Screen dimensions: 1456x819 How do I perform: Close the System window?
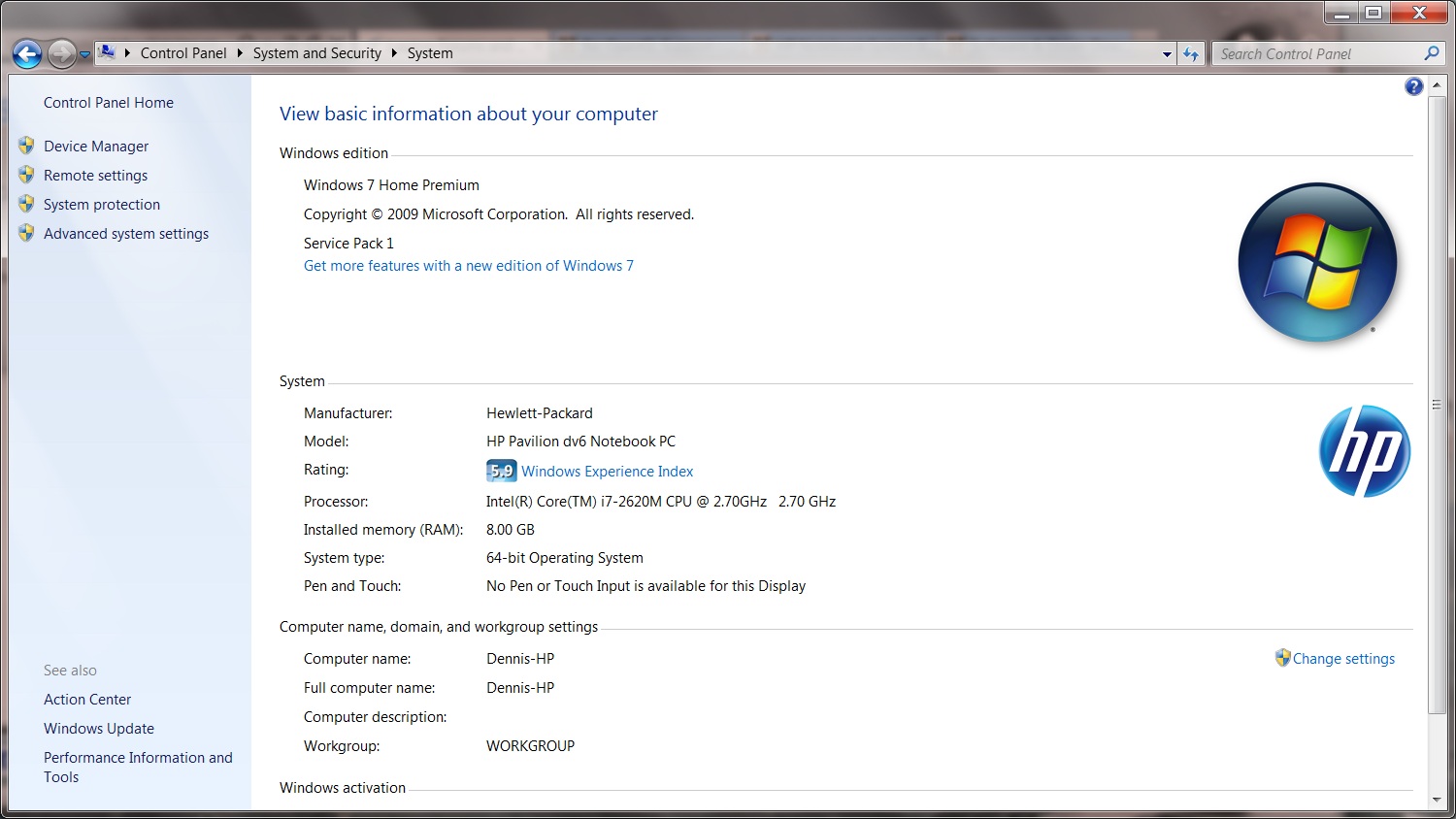[1419, 13]
